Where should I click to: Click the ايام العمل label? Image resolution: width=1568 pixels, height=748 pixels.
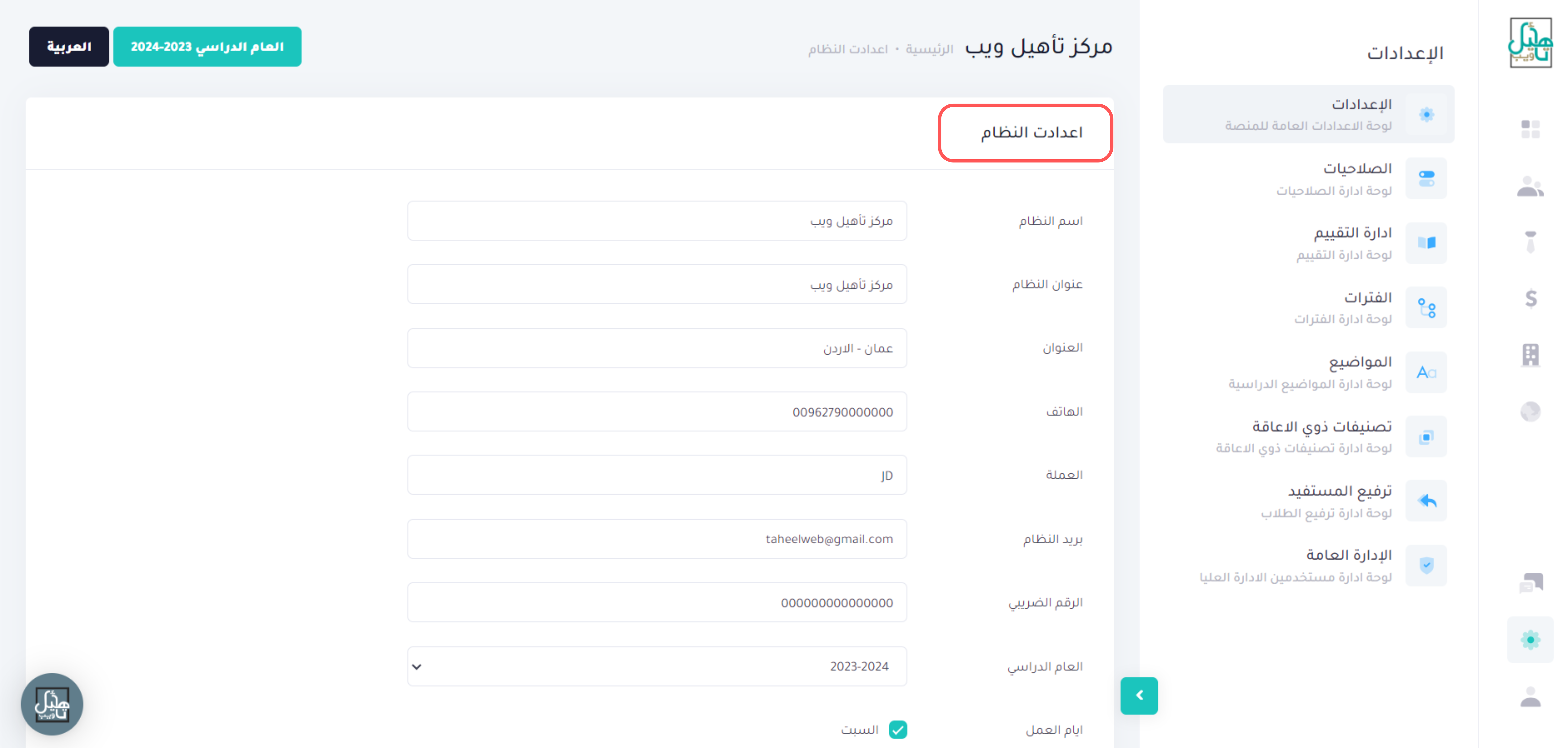[x=1054, y=730]
